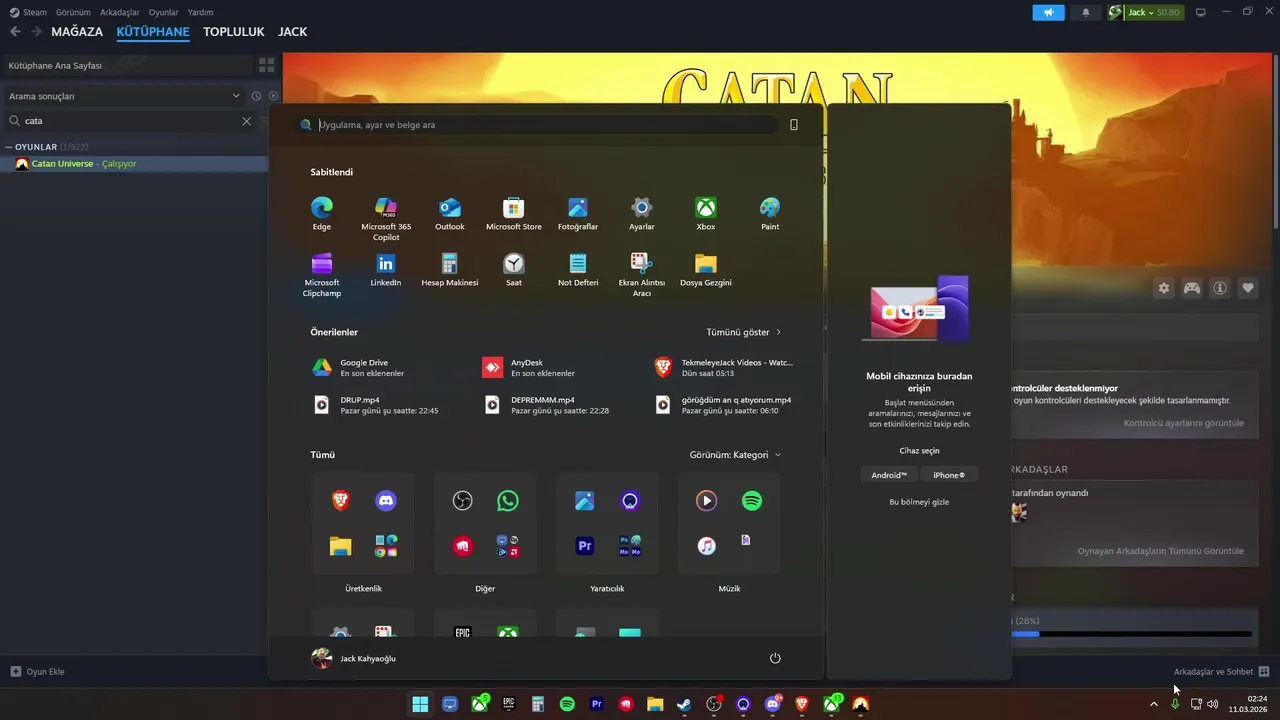Click Steam announcements megaphone button
Screen dimensions: 1280x720
[1049, 12]
